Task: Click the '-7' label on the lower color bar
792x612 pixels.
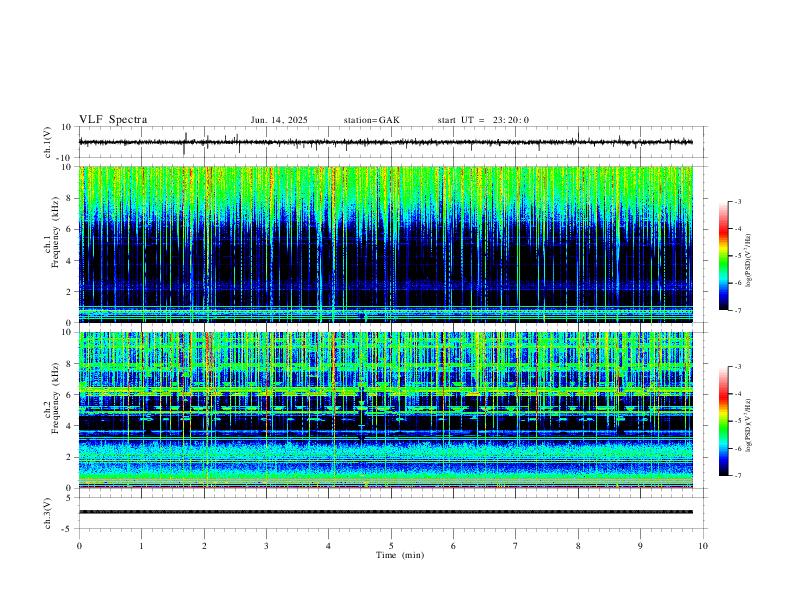Action: click(x=737, y=476)
